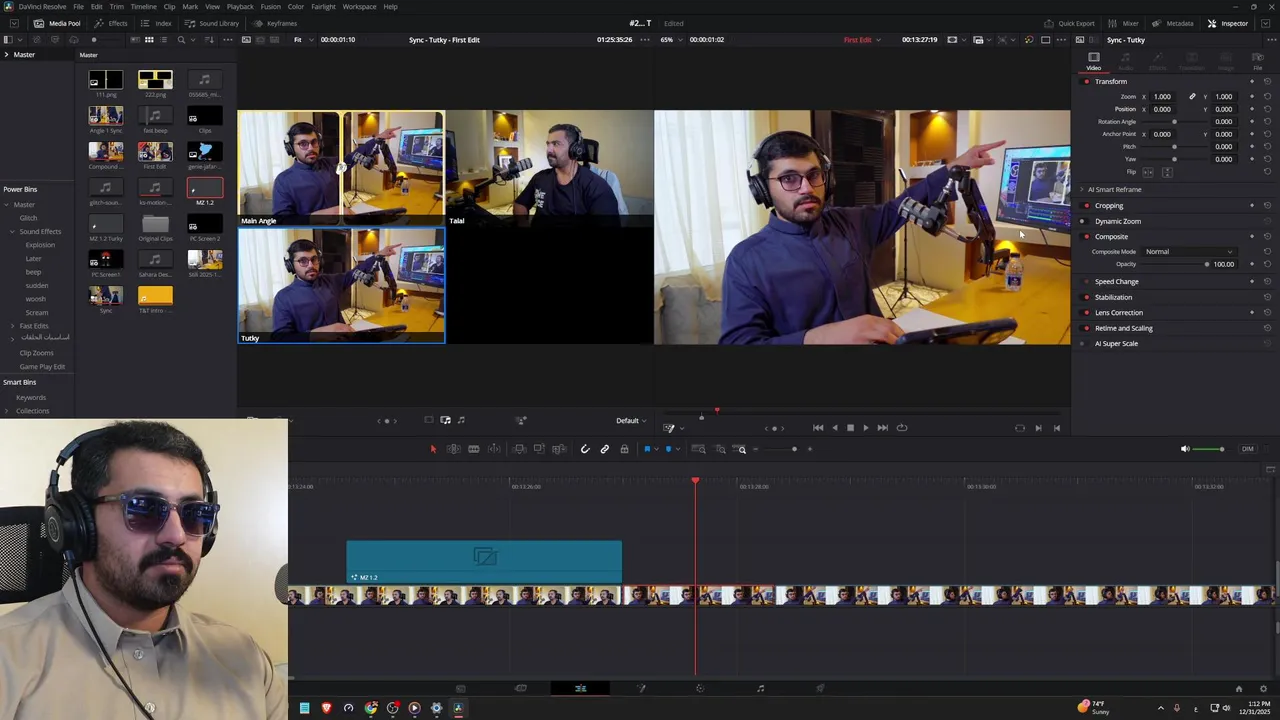Open the Index panel

(x=156, y=23)
